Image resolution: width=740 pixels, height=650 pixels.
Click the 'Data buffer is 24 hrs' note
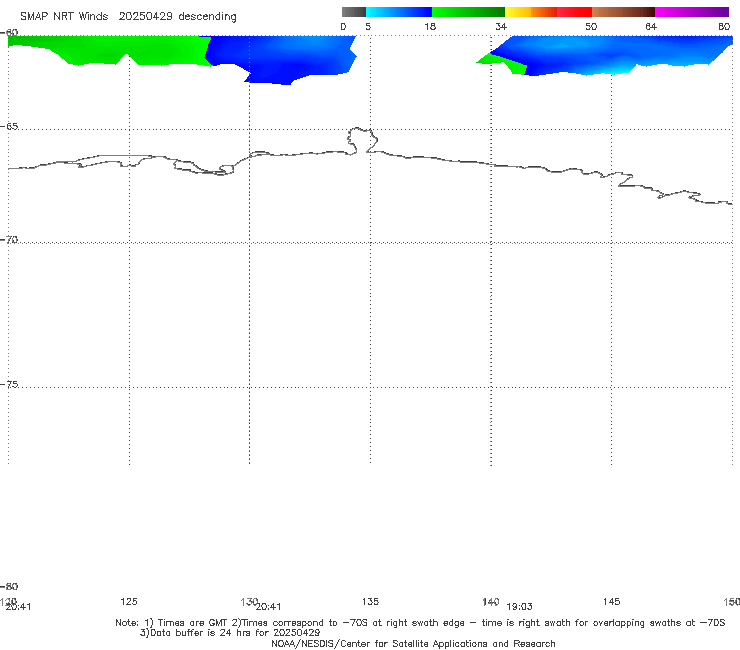click(x=230, y=633)
